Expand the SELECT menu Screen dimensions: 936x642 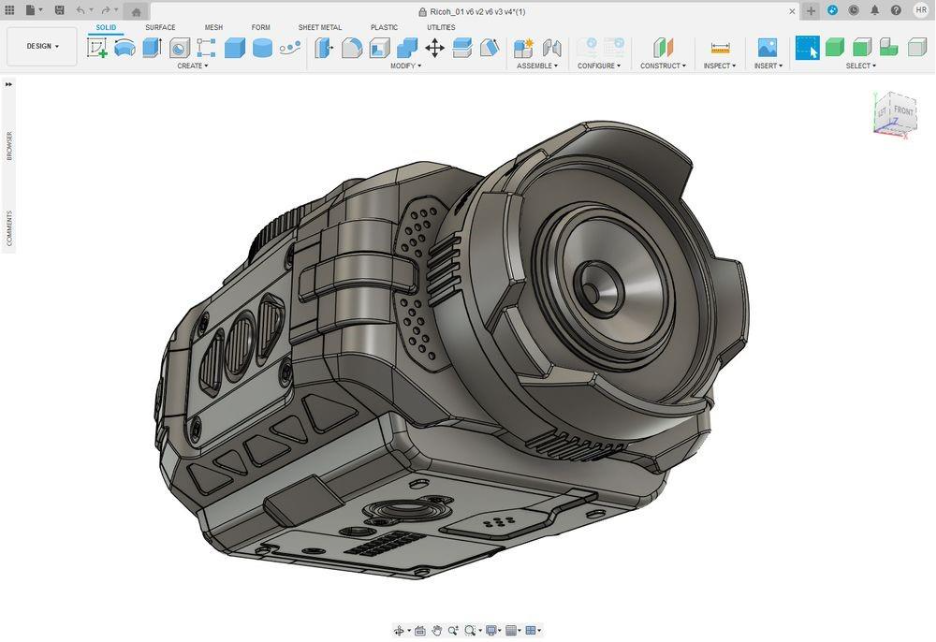click(861, 66)
